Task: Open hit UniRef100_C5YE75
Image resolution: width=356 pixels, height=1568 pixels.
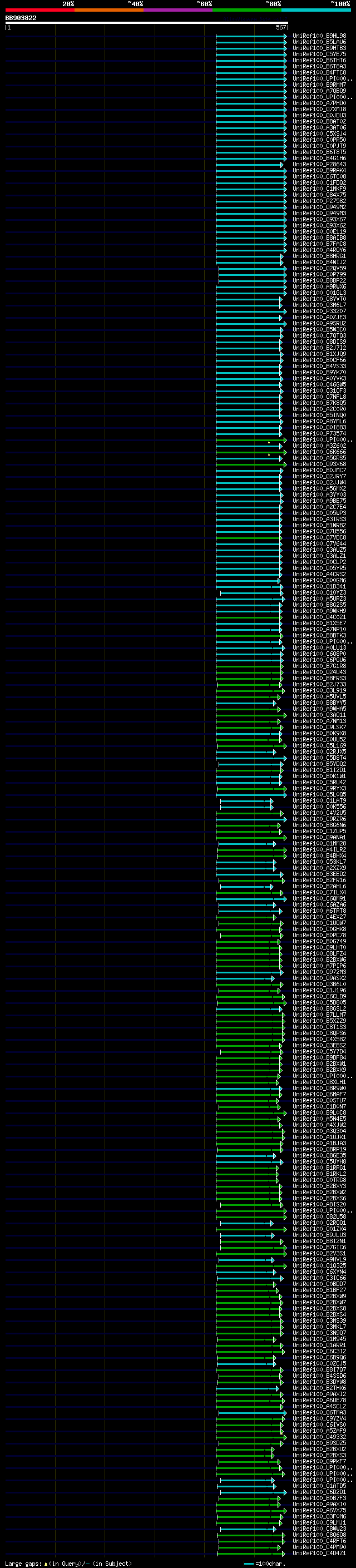Action: click(319, 54)
